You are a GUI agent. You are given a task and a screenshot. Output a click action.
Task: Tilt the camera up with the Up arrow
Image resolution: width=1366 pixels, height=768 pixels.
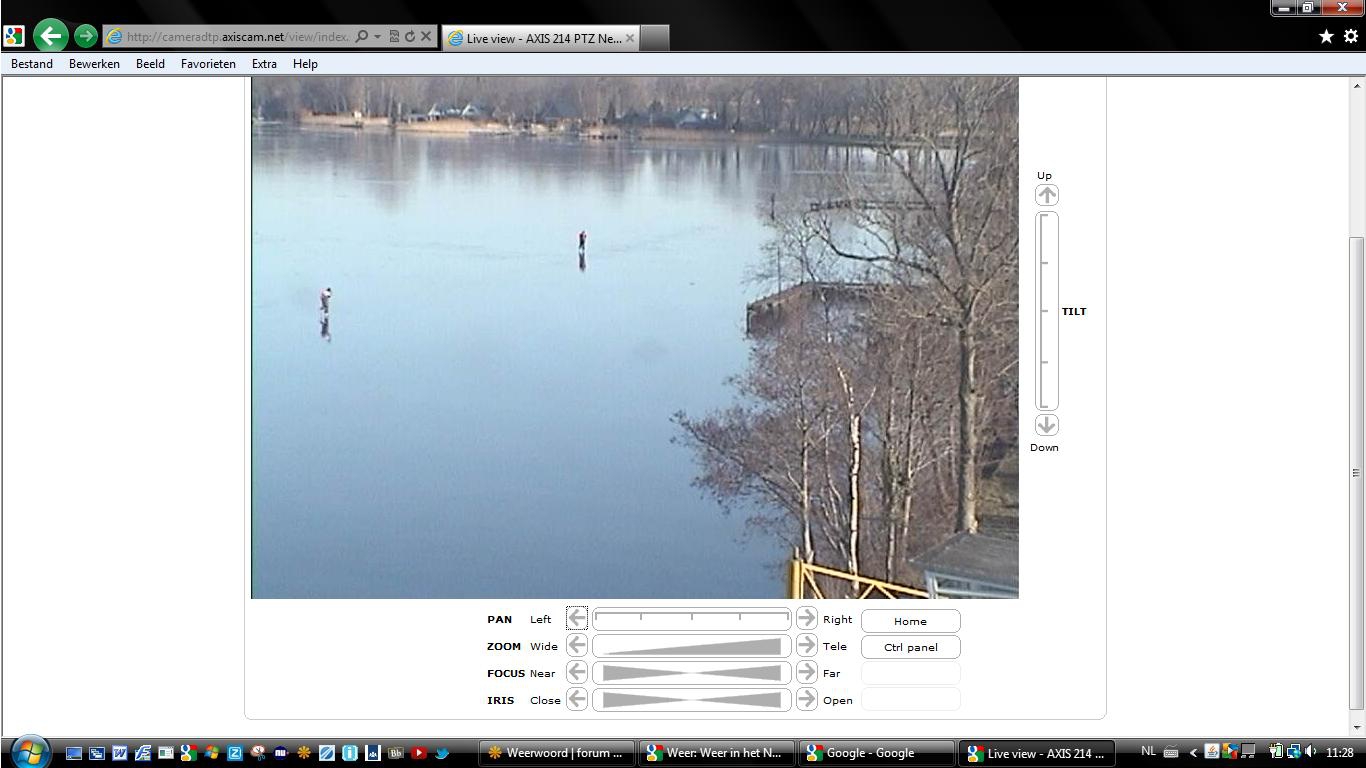[1046, 195]
